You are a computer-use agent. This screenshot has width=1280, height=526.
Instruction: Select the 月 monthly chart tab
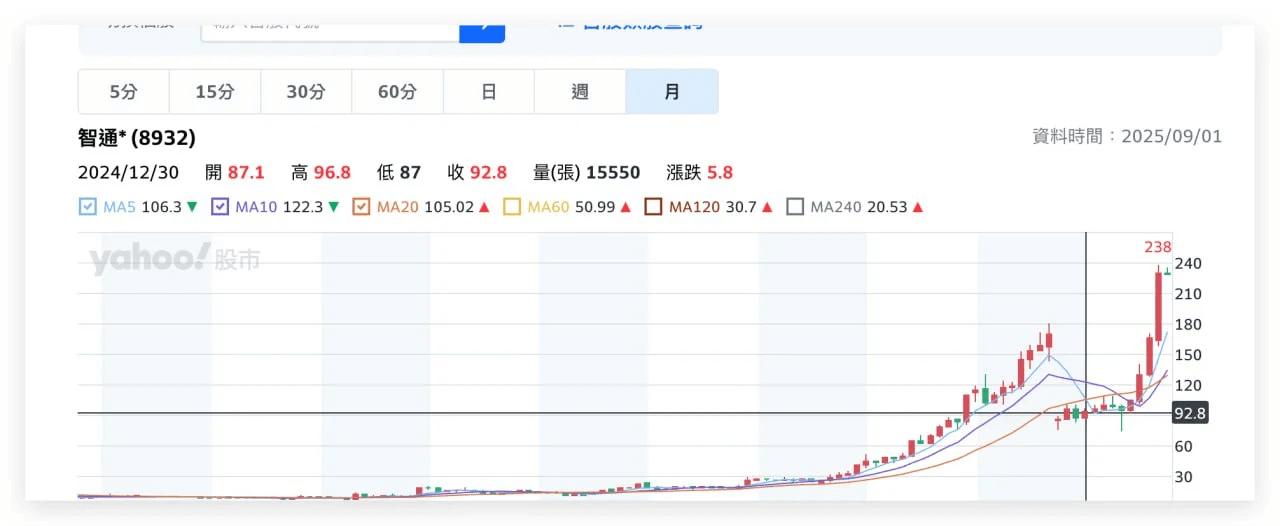pyautogui.click(x=672, y=92)
